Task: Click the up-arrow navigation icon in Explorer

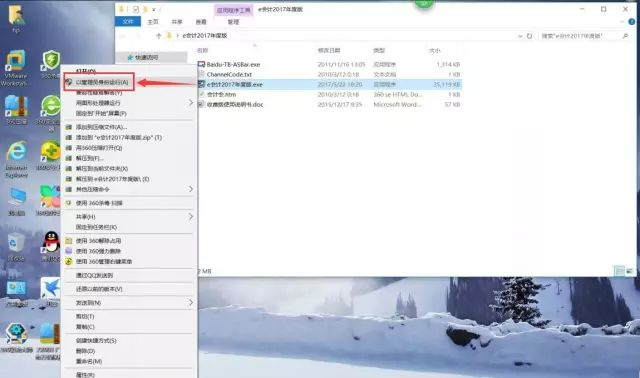Action: coord(159,36)
